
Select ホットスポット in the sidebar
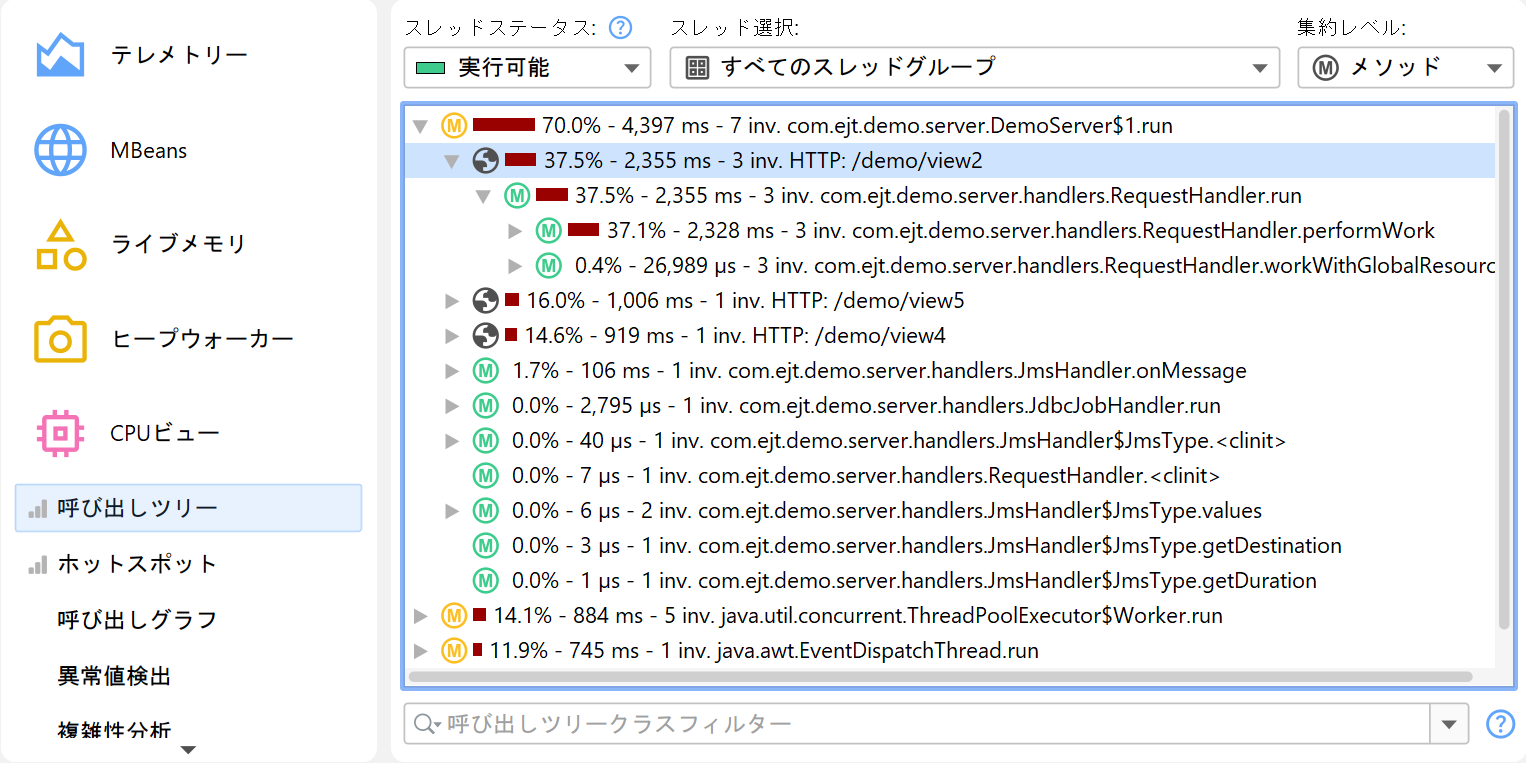[x=137, y=564]
